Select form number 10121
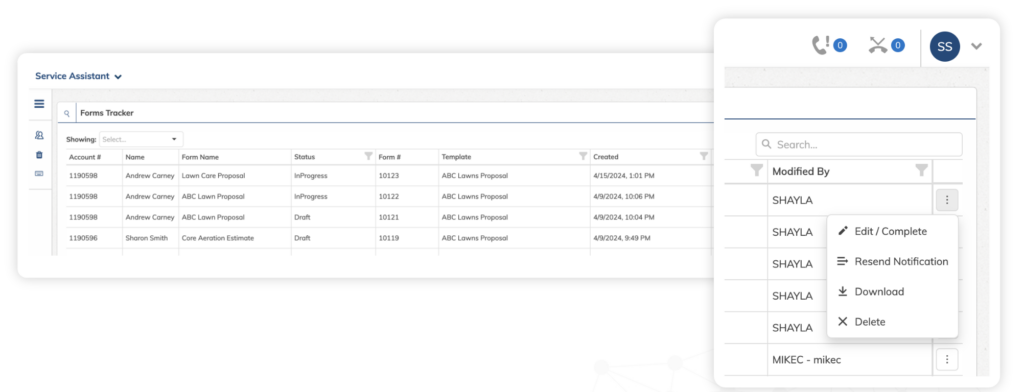 point(389,217)
